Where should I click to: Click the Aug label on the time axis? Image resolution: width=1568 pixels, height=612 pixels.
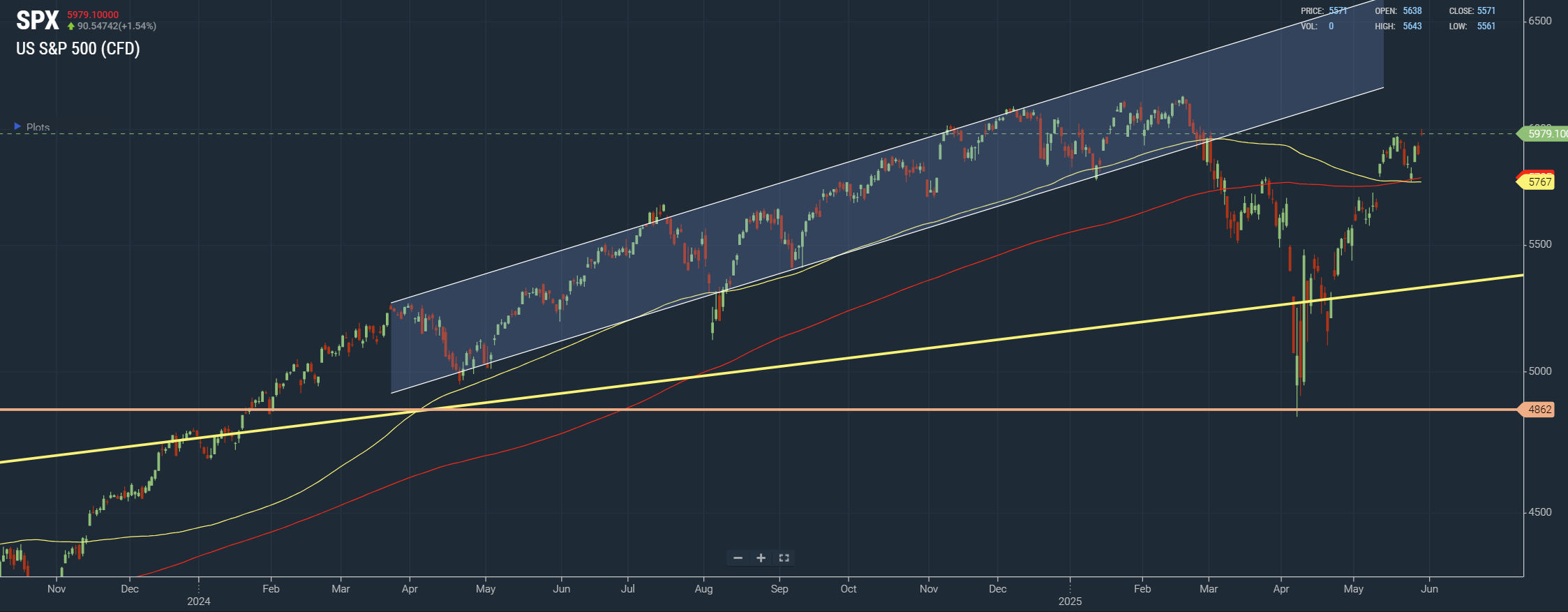click(703, 589)
